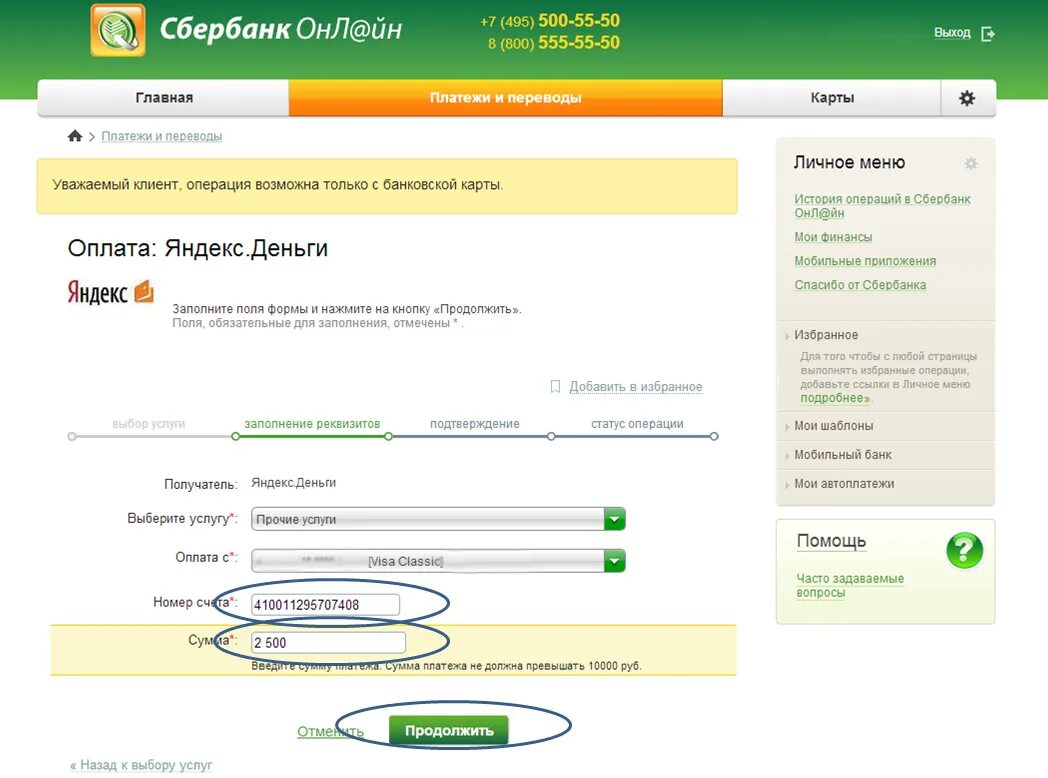1048x778 pixels.
Task: Switch to the Карты tab
Action: point(833,96)
